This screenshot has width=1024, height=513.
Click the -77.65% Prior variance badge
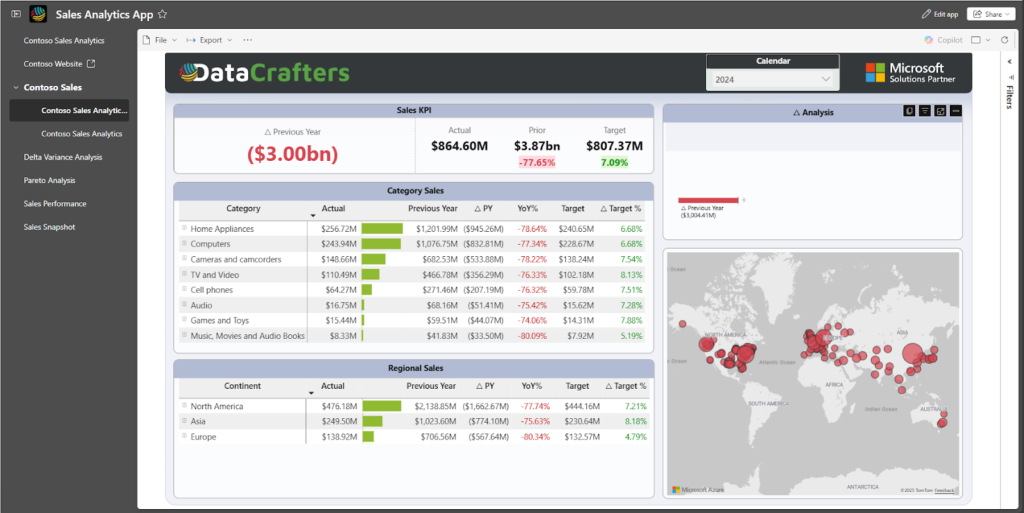537,163
